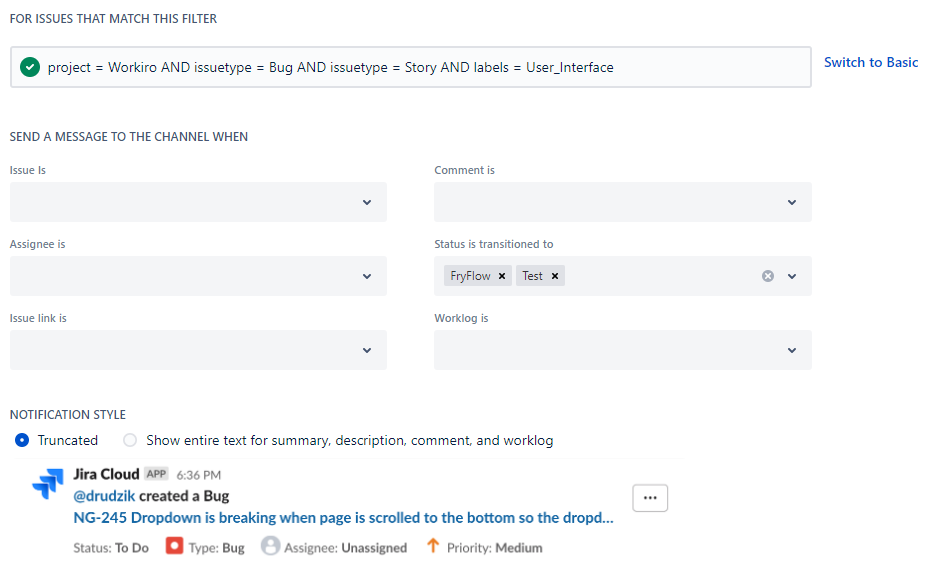Click the 'Status is transitioned to' field label
The width and height of the screenshot is (928, 571).
tap(494, 244)
